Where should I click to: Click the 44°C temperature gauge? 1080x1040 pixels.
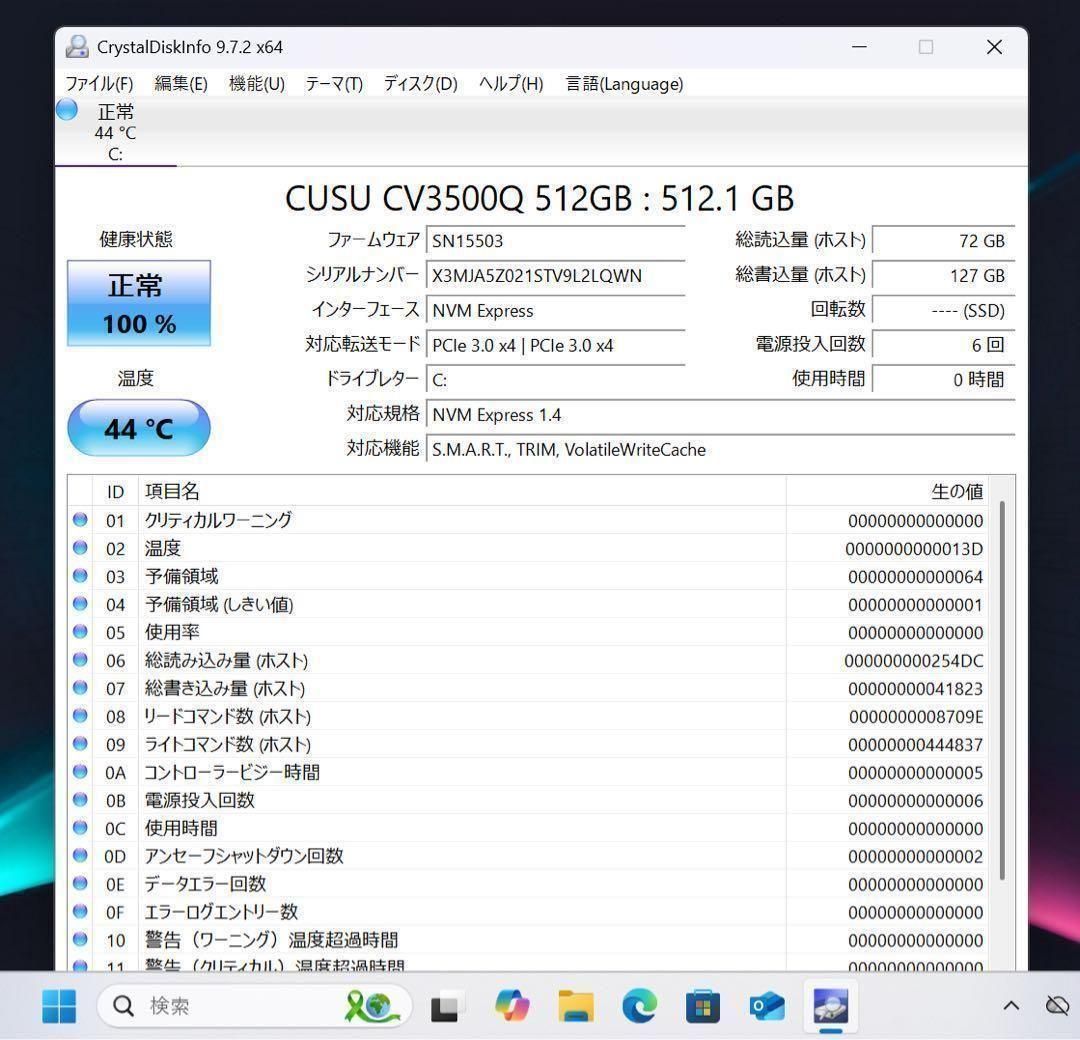tap(138, 427)
